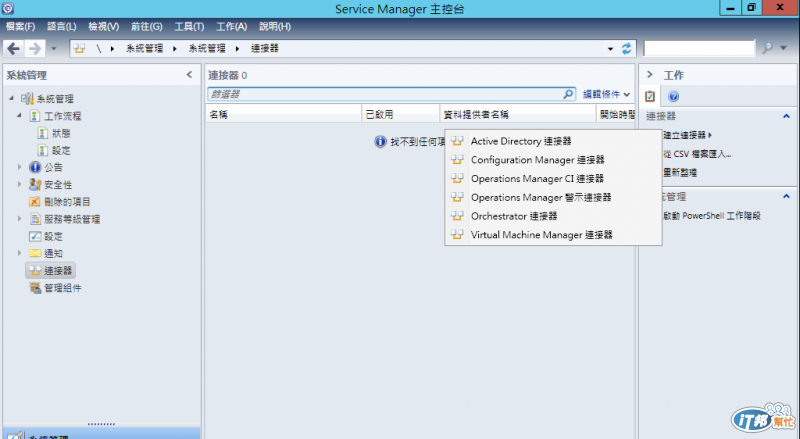The height and width of the screenshot is (439, 800).
Task: Open the 工作(A) menu
Action: pos(232,27)
